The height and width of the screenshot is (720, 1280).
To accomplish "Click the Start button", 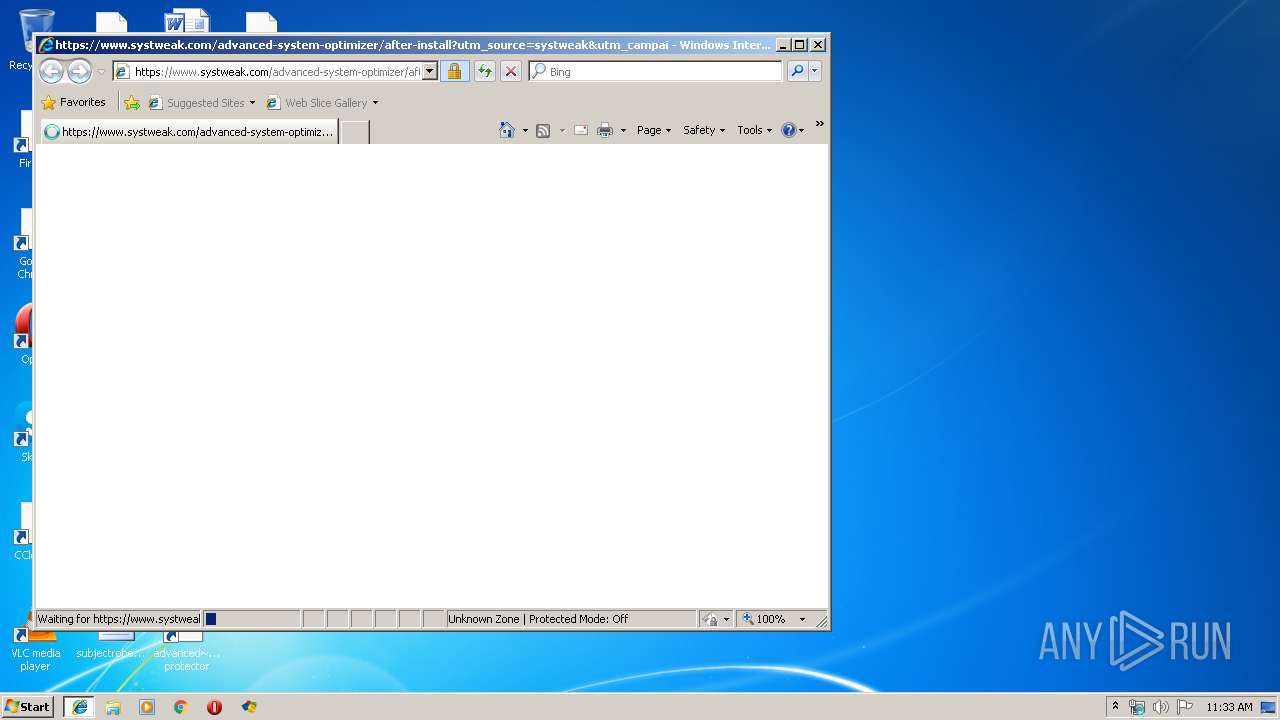I will point(27,707).
